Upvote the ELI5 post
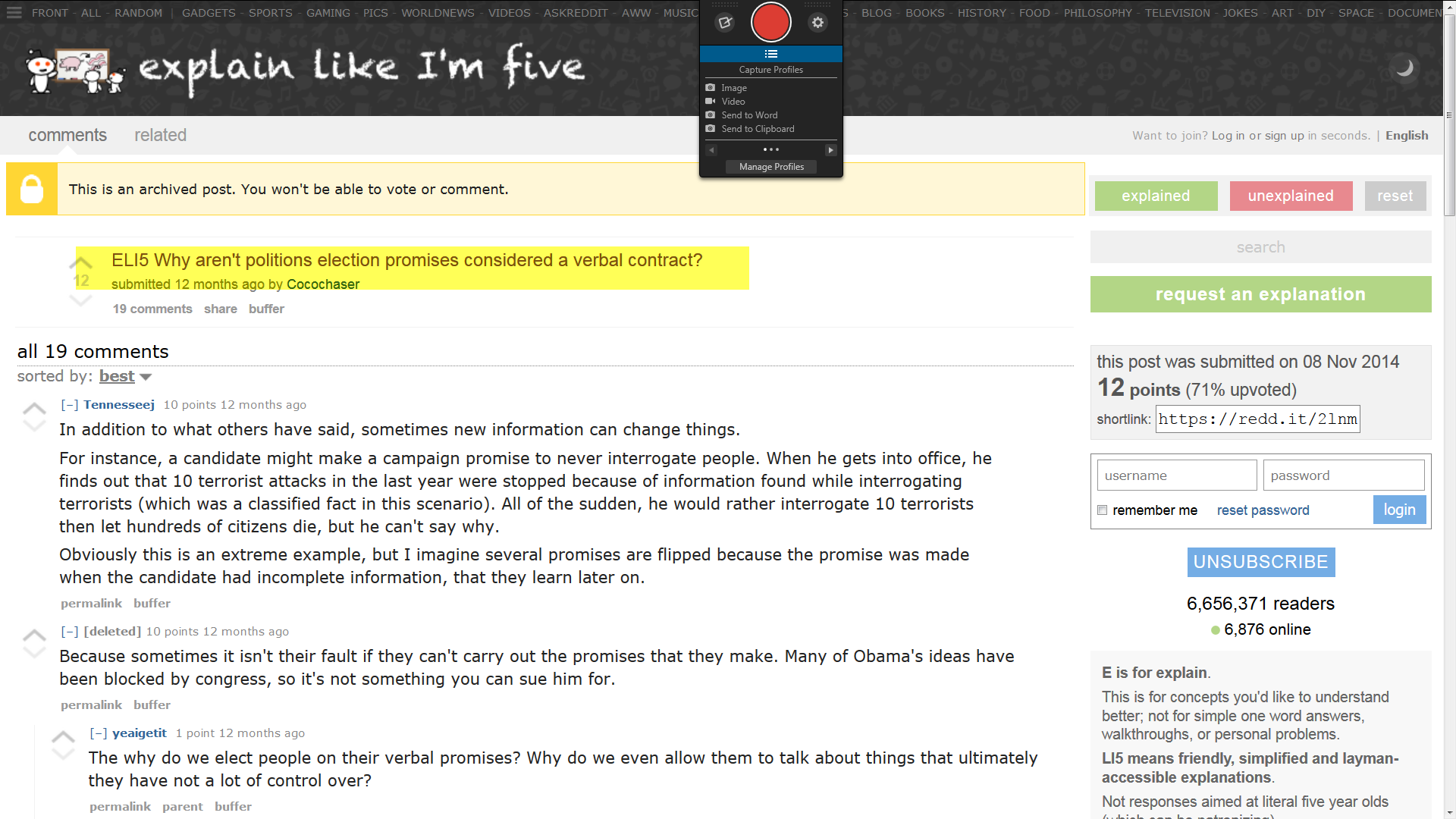Screen dimensions: 1456x819 point(80,263)
